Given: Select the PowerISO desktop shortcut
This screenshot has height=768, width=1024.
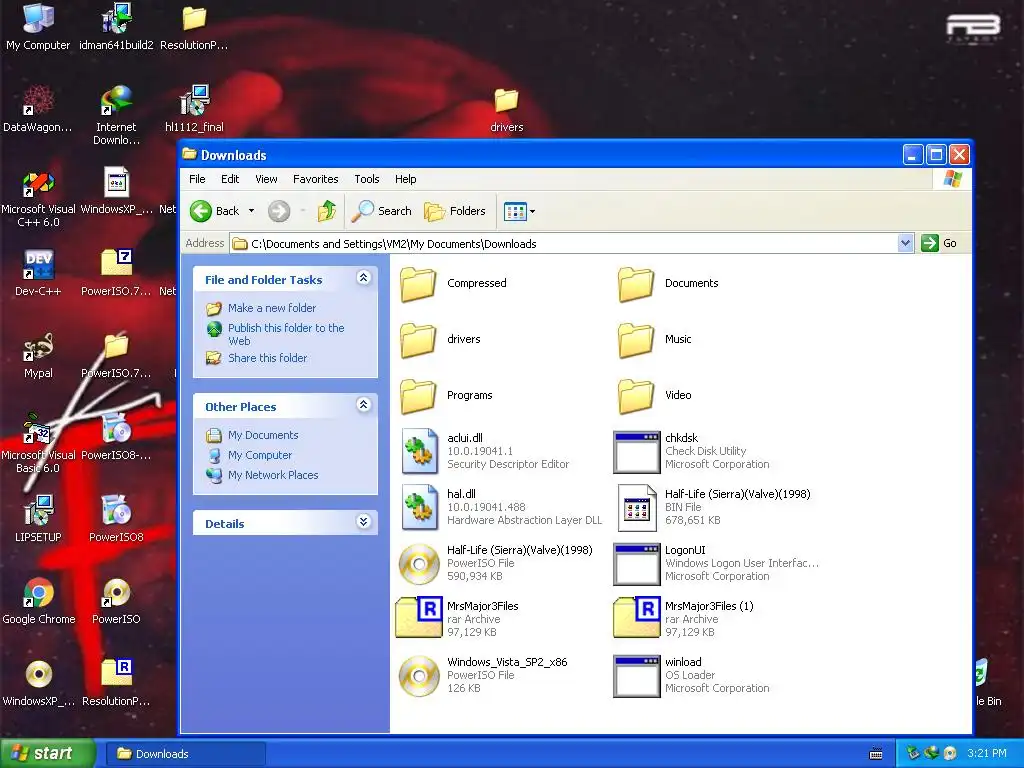Looking at the screenshot, I should pos(116,601).
